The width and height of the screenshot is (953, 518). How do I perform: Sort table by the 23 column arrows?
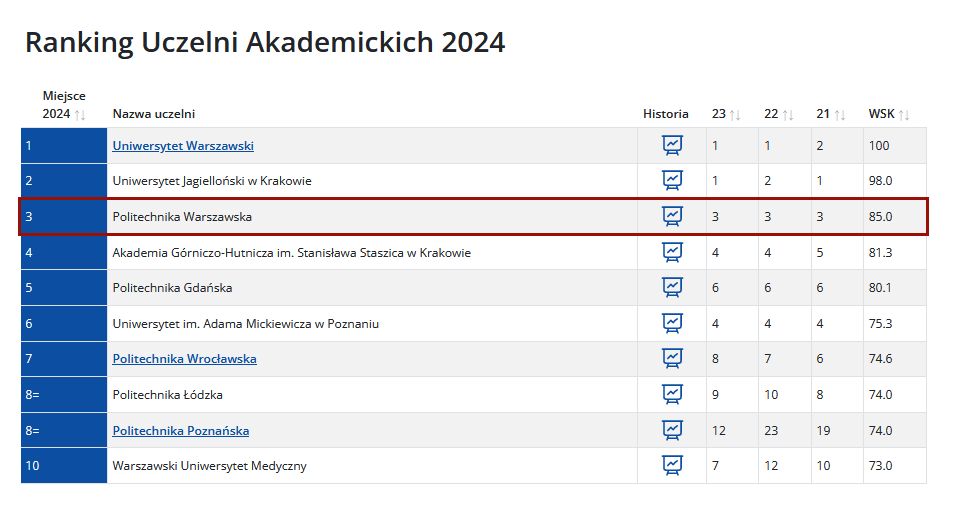coord(735,114)
